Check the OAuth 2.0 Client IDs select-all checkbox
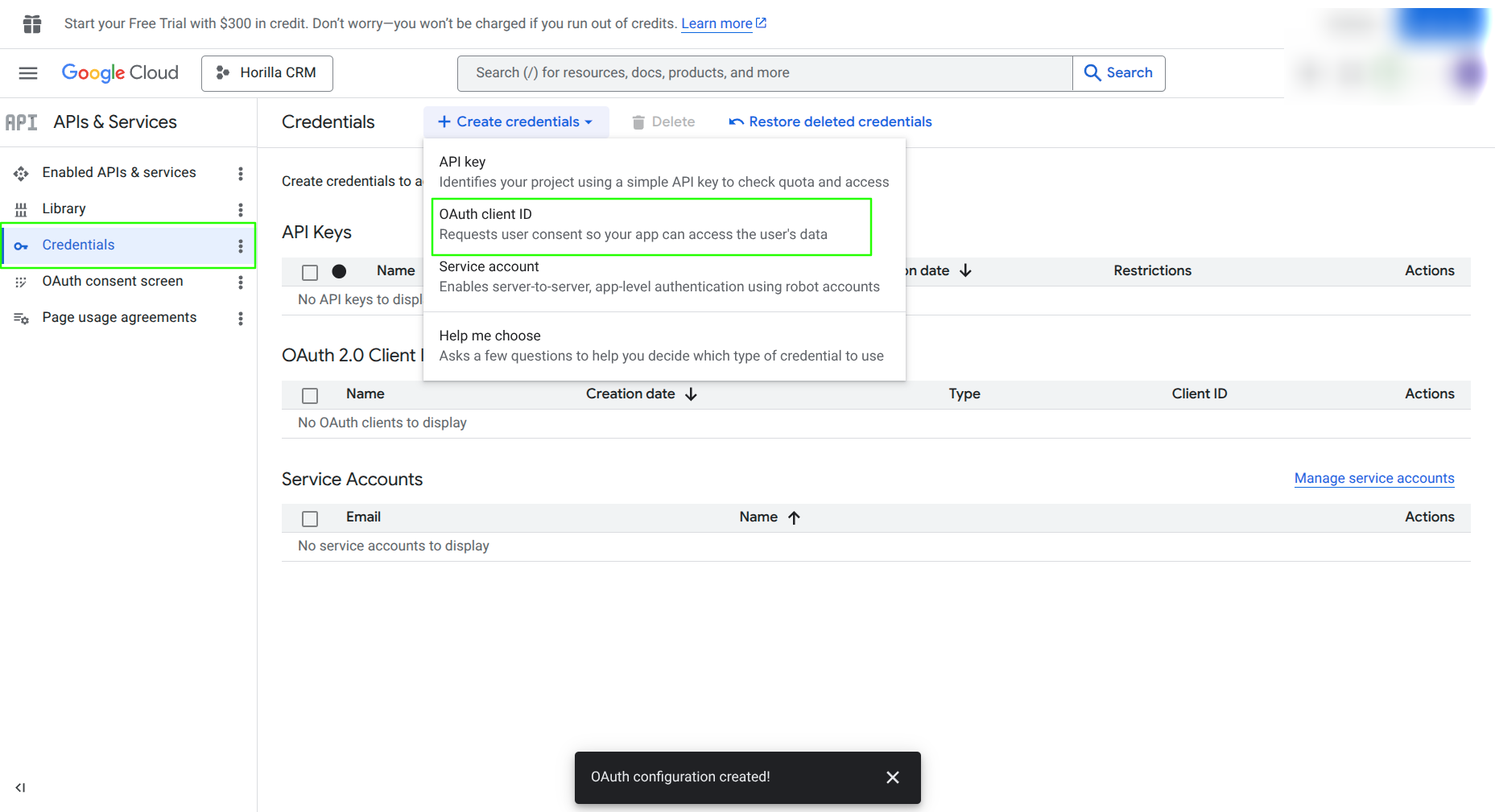 tap(310, 396)
